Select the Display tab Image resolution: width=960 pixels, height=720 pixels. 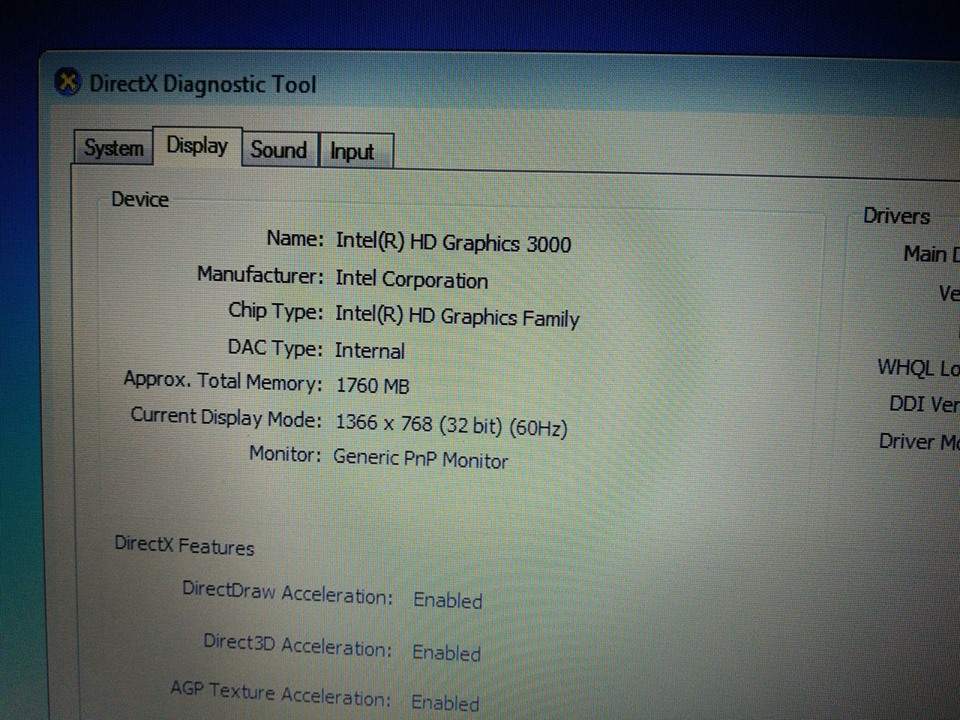click(x=197, y=146)
